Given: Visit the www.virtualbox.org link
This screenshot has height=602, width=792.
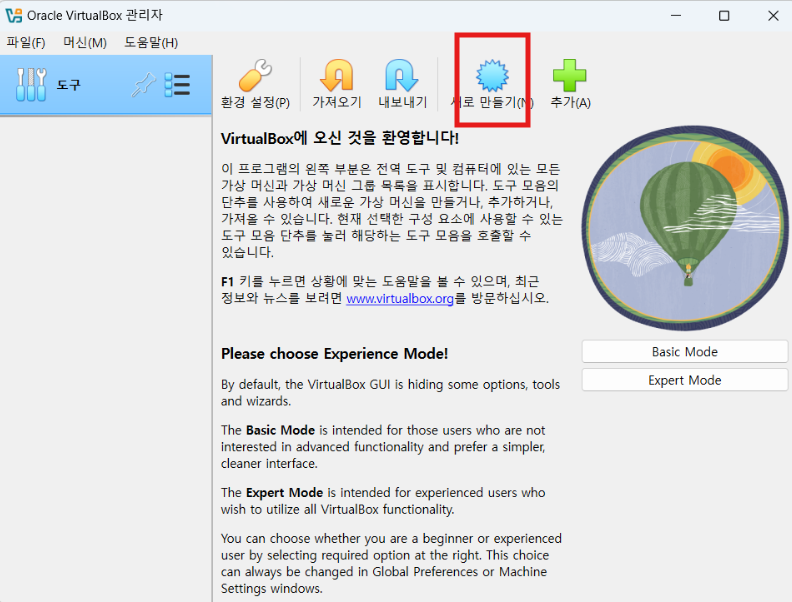Looking at the screenshot, I should 400,298.
